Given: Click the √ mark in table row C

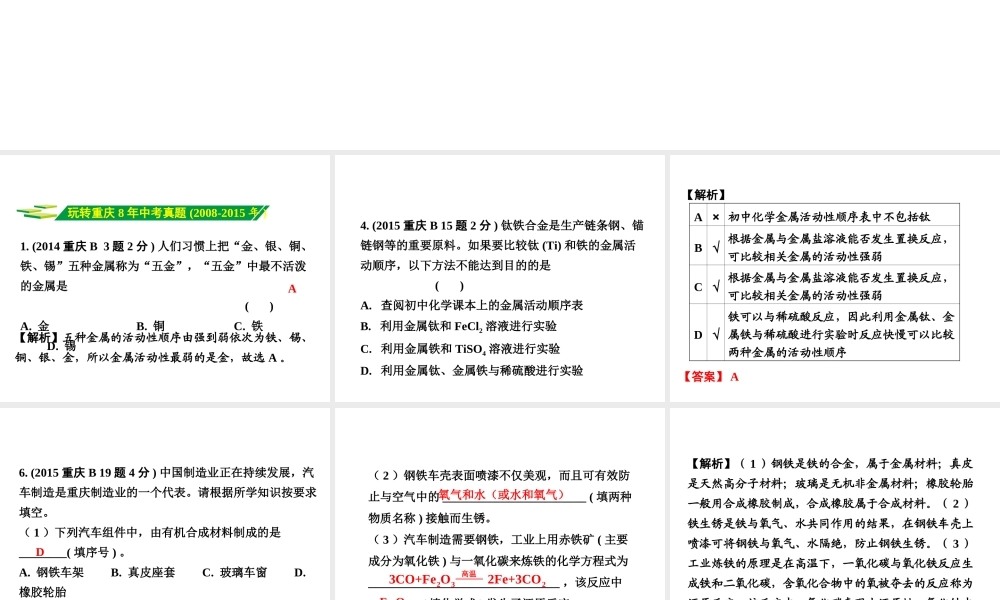Looking at the screenshot, I should coord(716,287).
